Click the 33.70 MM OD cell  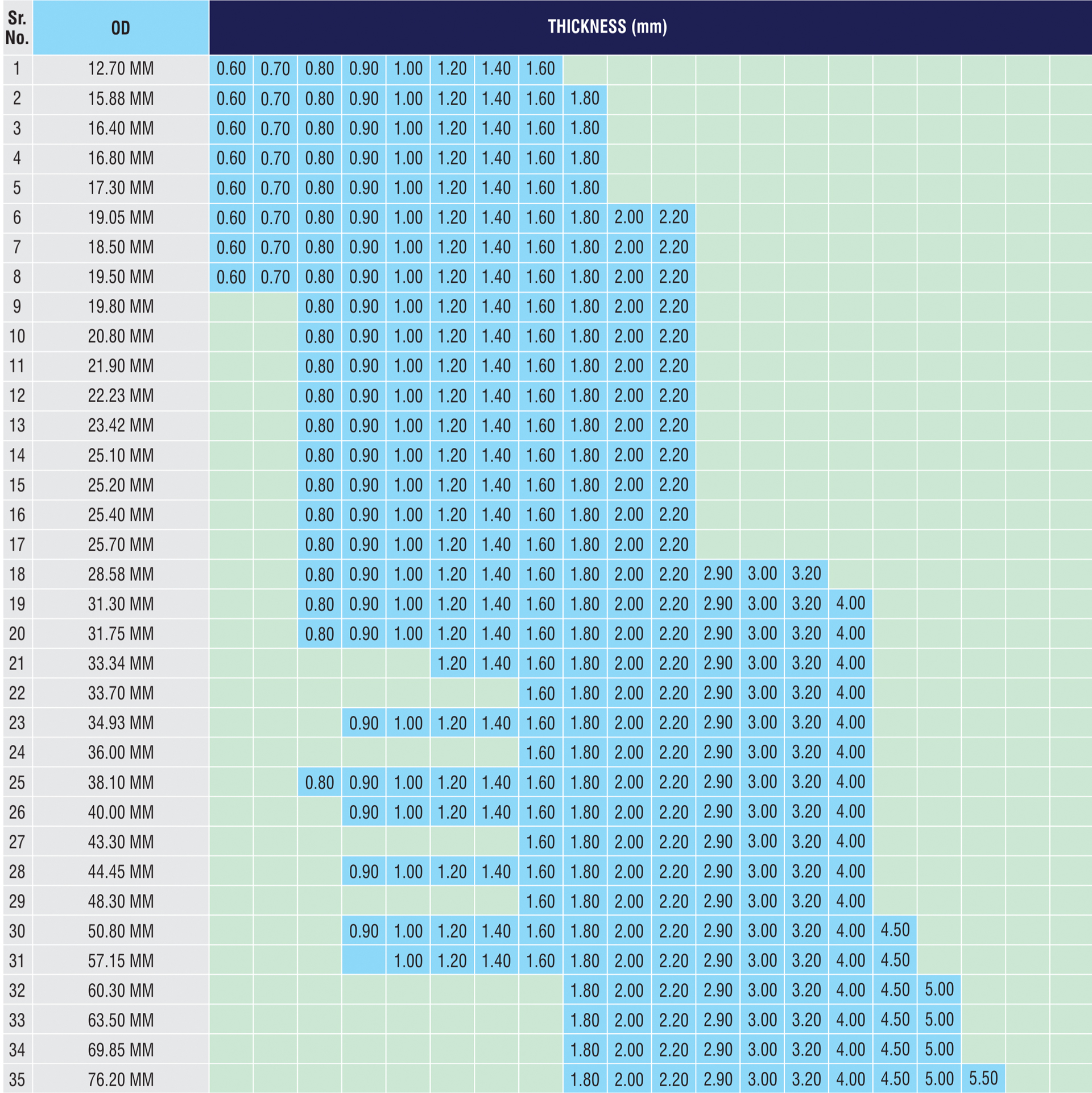pyautogui.click(x=121, y=693)
